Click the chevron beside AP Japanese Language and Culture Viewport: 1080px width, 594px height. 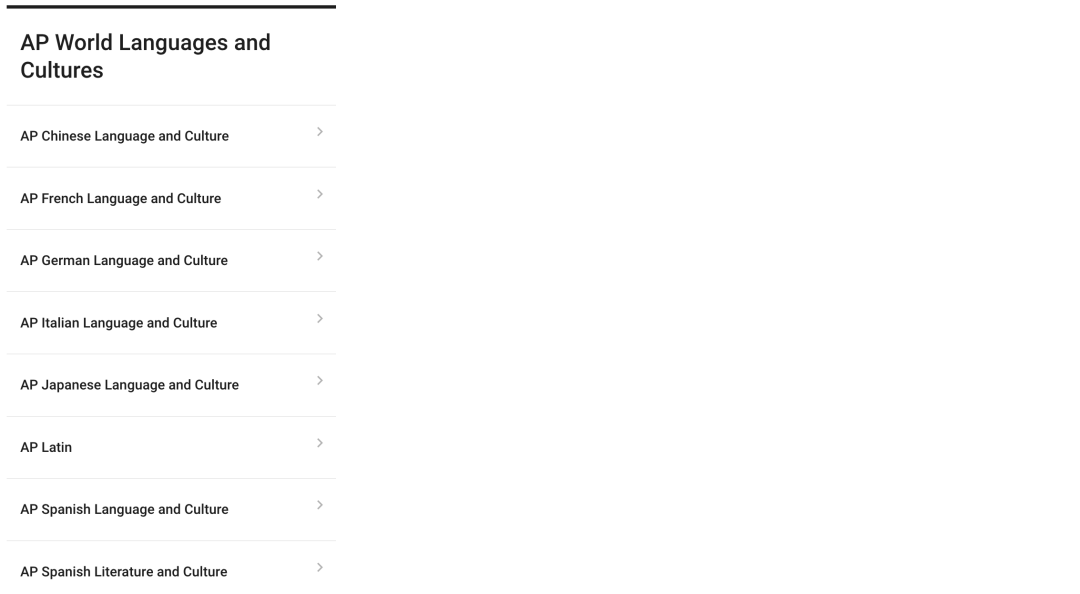click(320, 380)
